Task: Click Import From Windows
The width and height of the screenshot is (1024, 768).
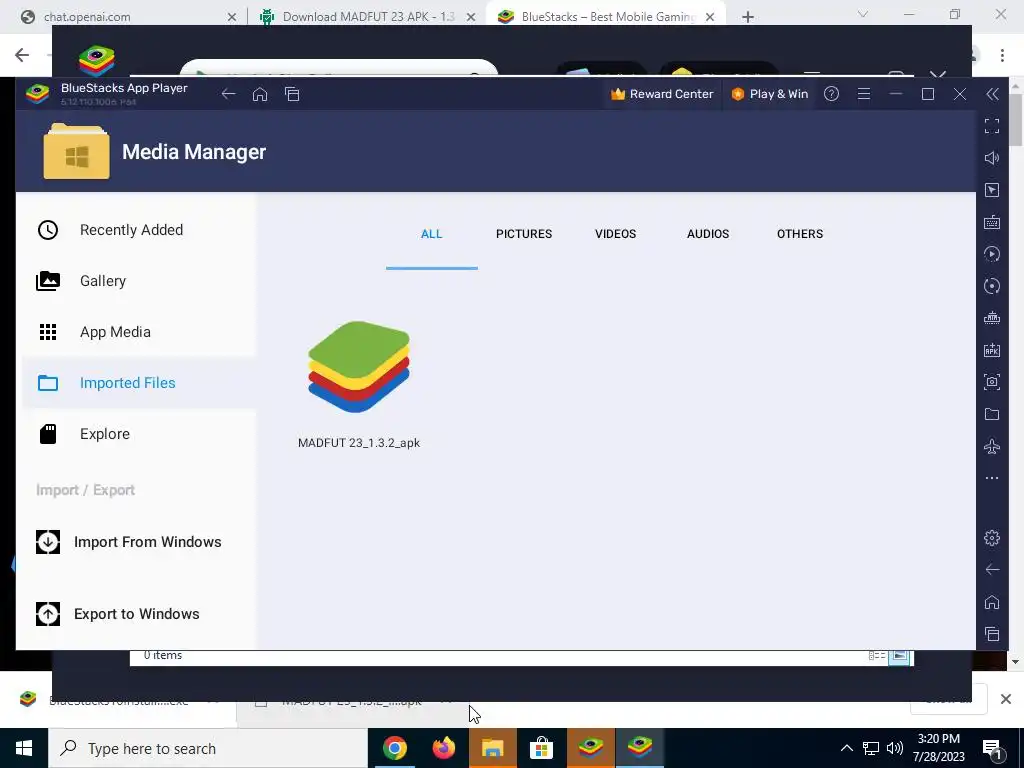Action: click(129, 542)
